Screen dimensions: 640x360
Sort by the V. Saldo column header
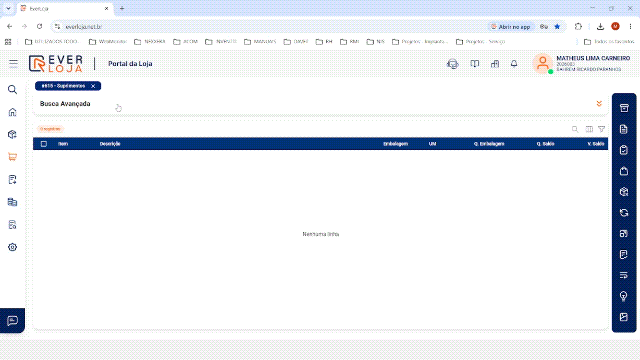click(x=596, y=144)
